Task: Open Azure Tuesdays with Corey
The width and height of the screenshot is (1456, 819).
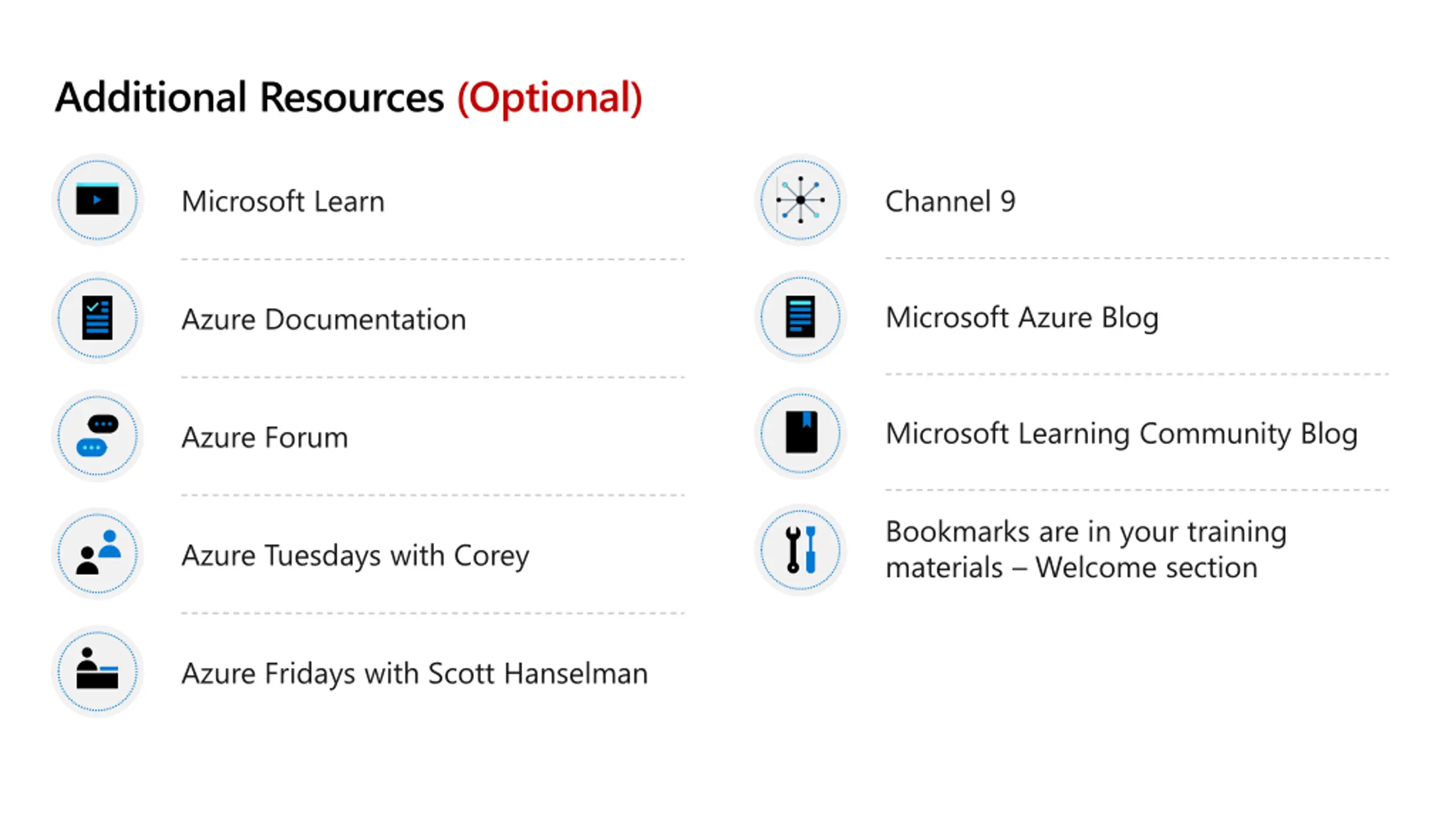Action: coord(355,556)
